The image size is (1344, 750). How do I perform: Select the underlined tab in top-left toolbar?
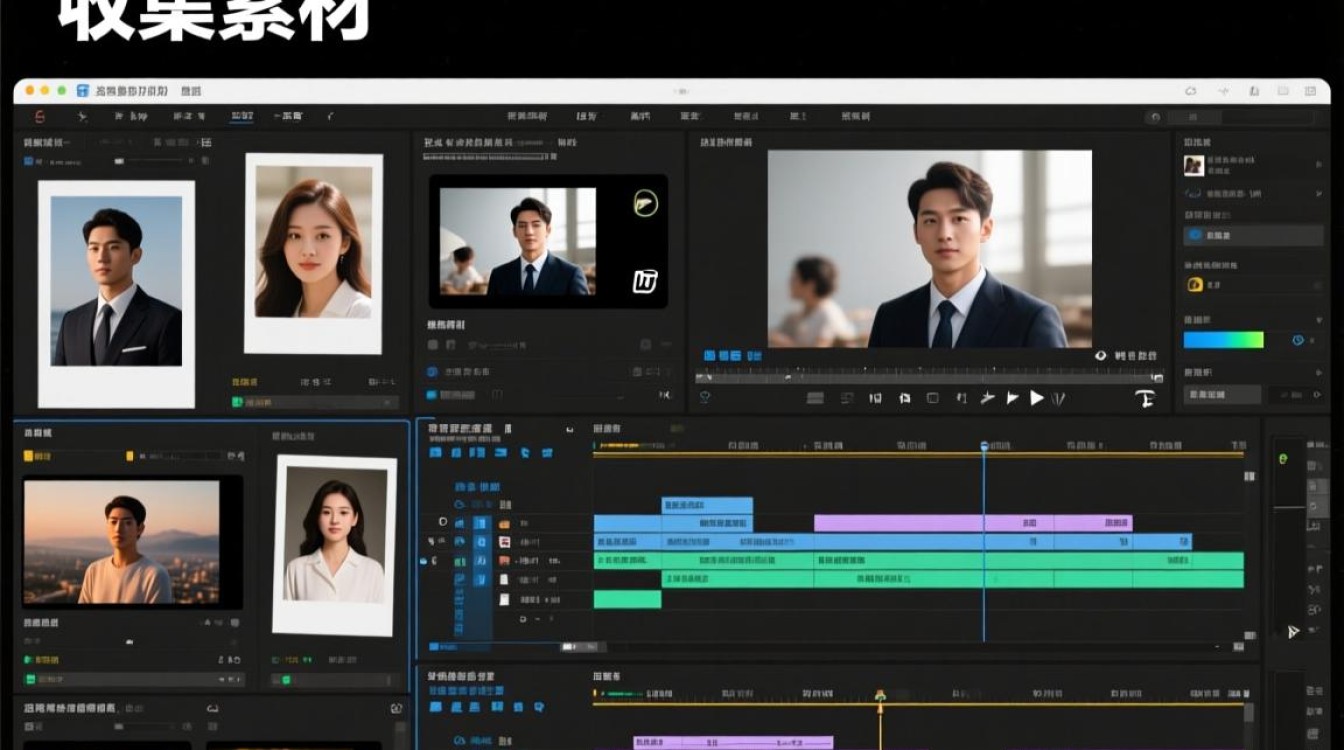(x=241, y=117)
